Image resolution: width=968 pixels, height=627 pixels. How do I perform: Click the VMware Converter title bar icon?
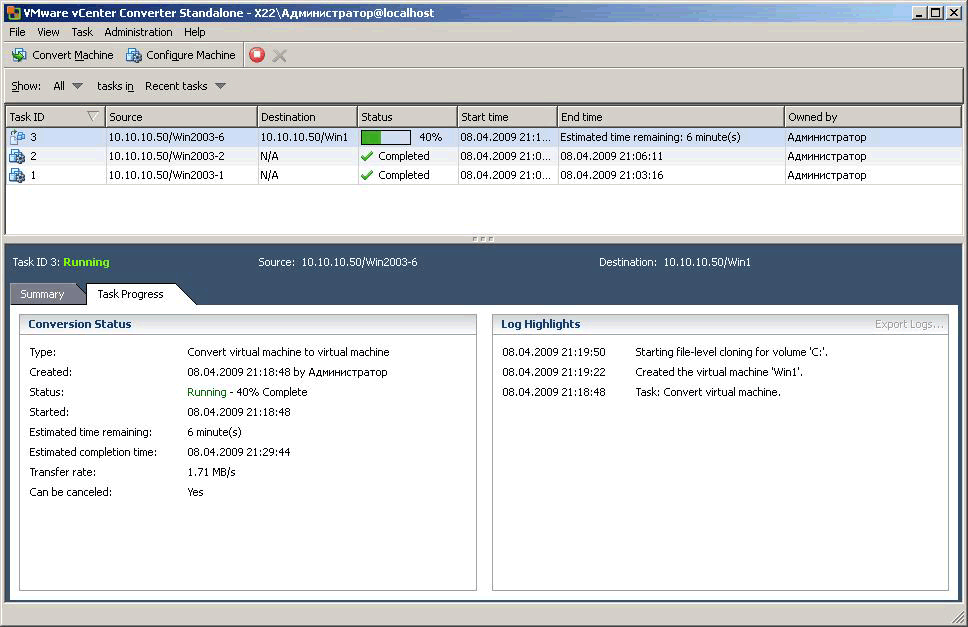(13, 12)
